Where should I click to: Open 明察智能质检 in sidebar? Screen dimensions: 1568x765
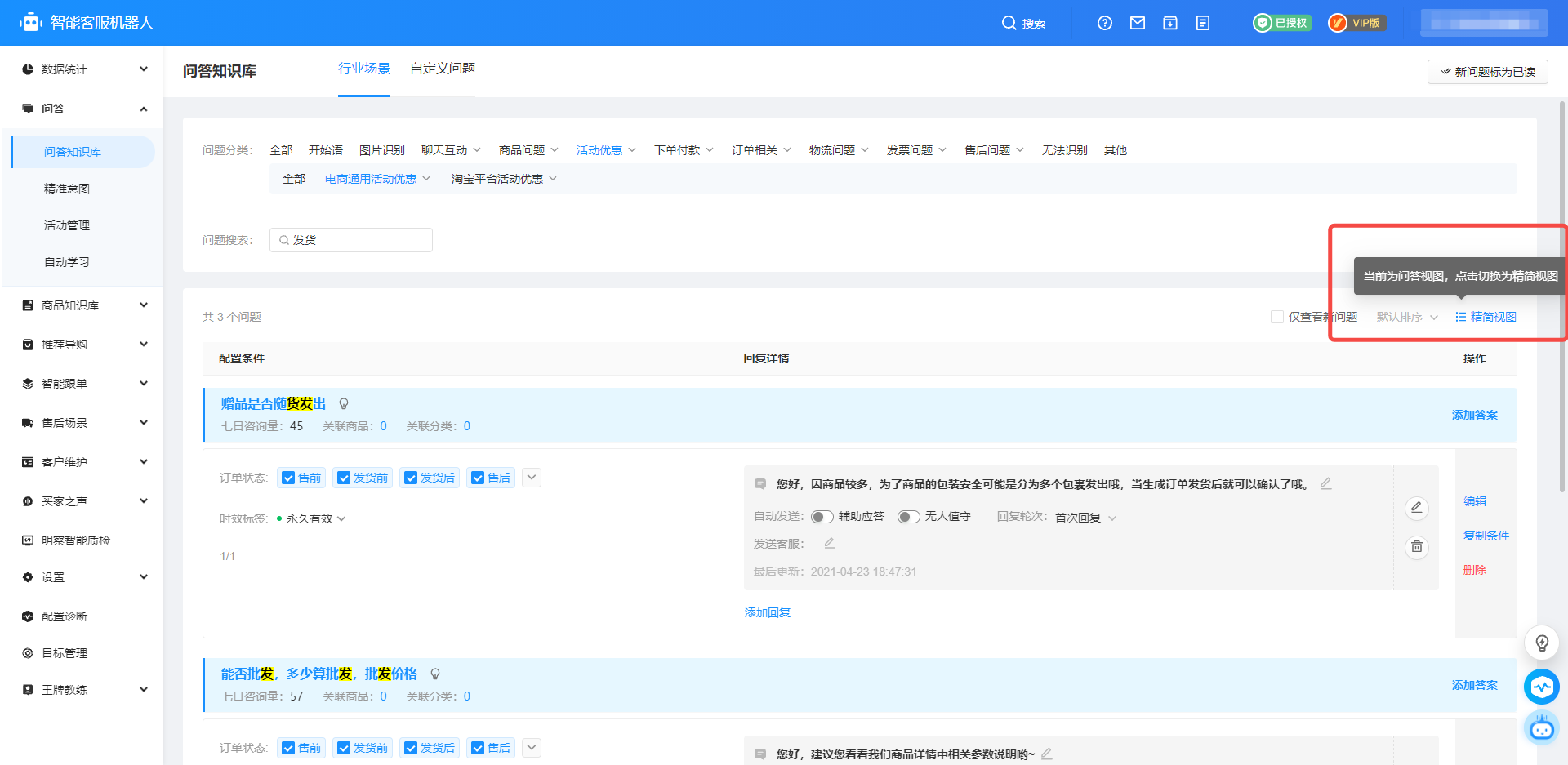pyautogui.click(x=75, y=540)
